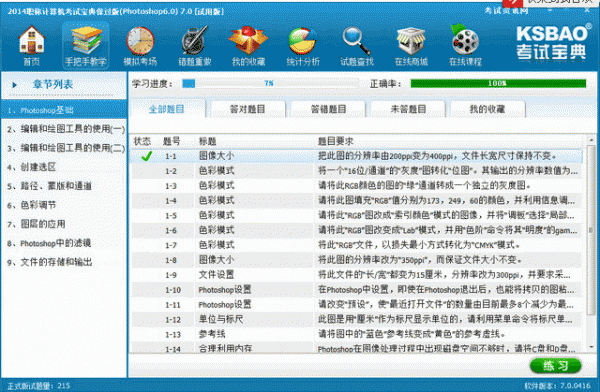Click the table scrollbar up arrow
600x392 pixels.
click(x=591, y=140)
